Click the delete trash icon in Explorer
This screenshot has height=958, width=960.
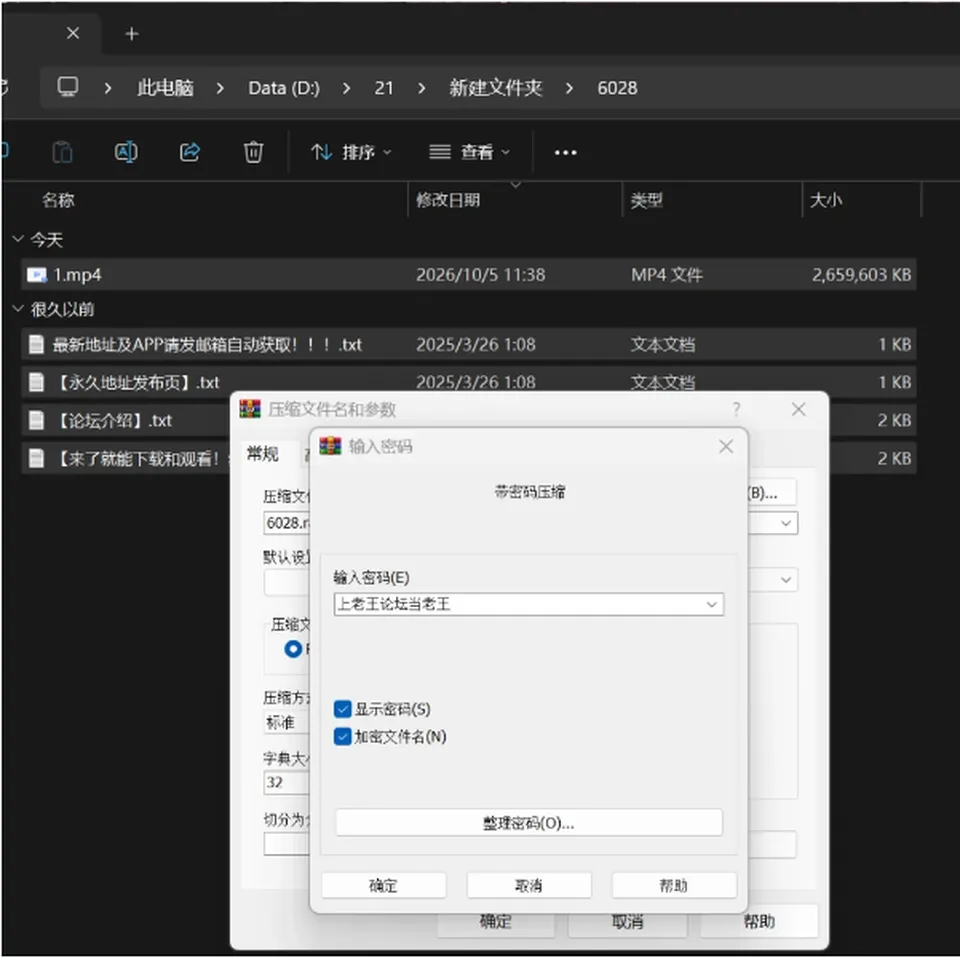point(253,152)
